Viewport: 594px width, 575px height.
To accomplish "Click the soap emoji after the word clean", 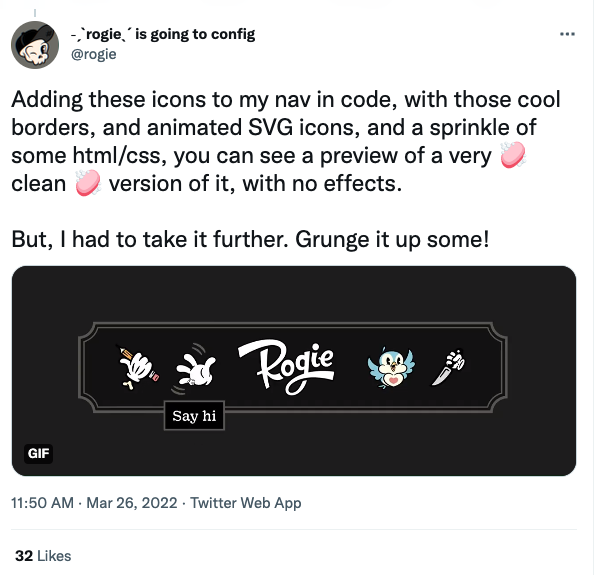I will [88, 183].
